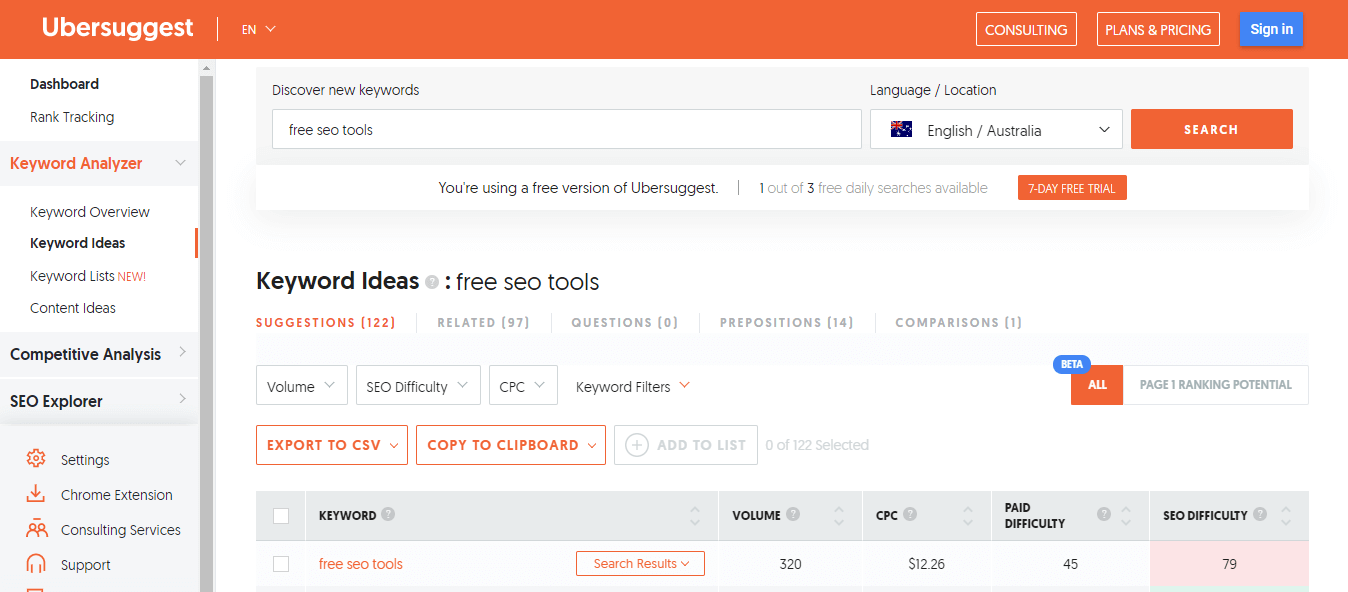Click the plus circle in ADD TO LIST

pyautogui.click(x=637, y=445)
